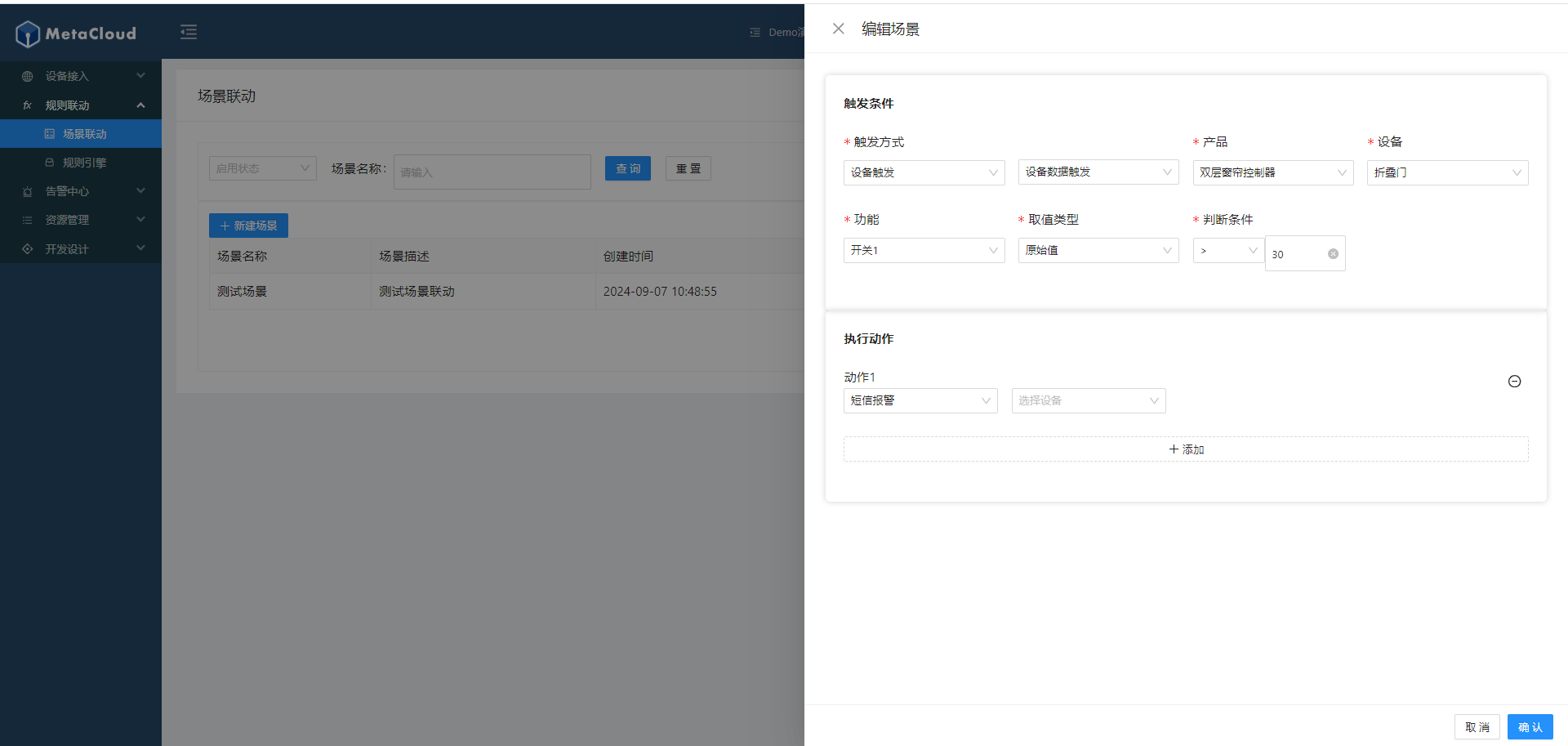Click the 创建时间 column header
The width and height of the screenshot is (1568, 746).
click(700, 256)
